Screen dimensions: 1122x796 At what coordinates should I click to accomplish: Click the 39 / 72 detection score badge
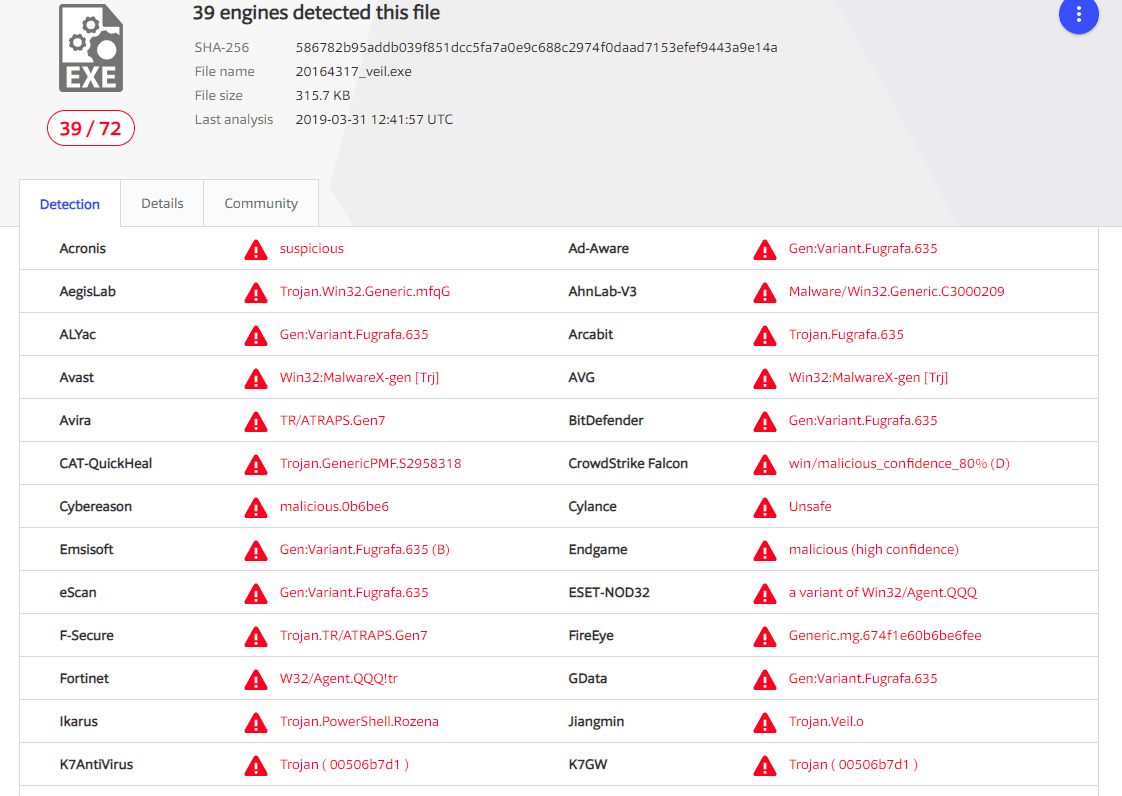(x=91, y=128)
